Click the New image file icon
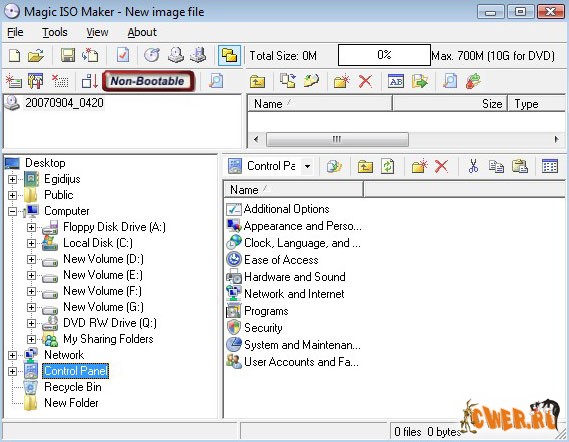Screen dimensions: 569x442 15,55
